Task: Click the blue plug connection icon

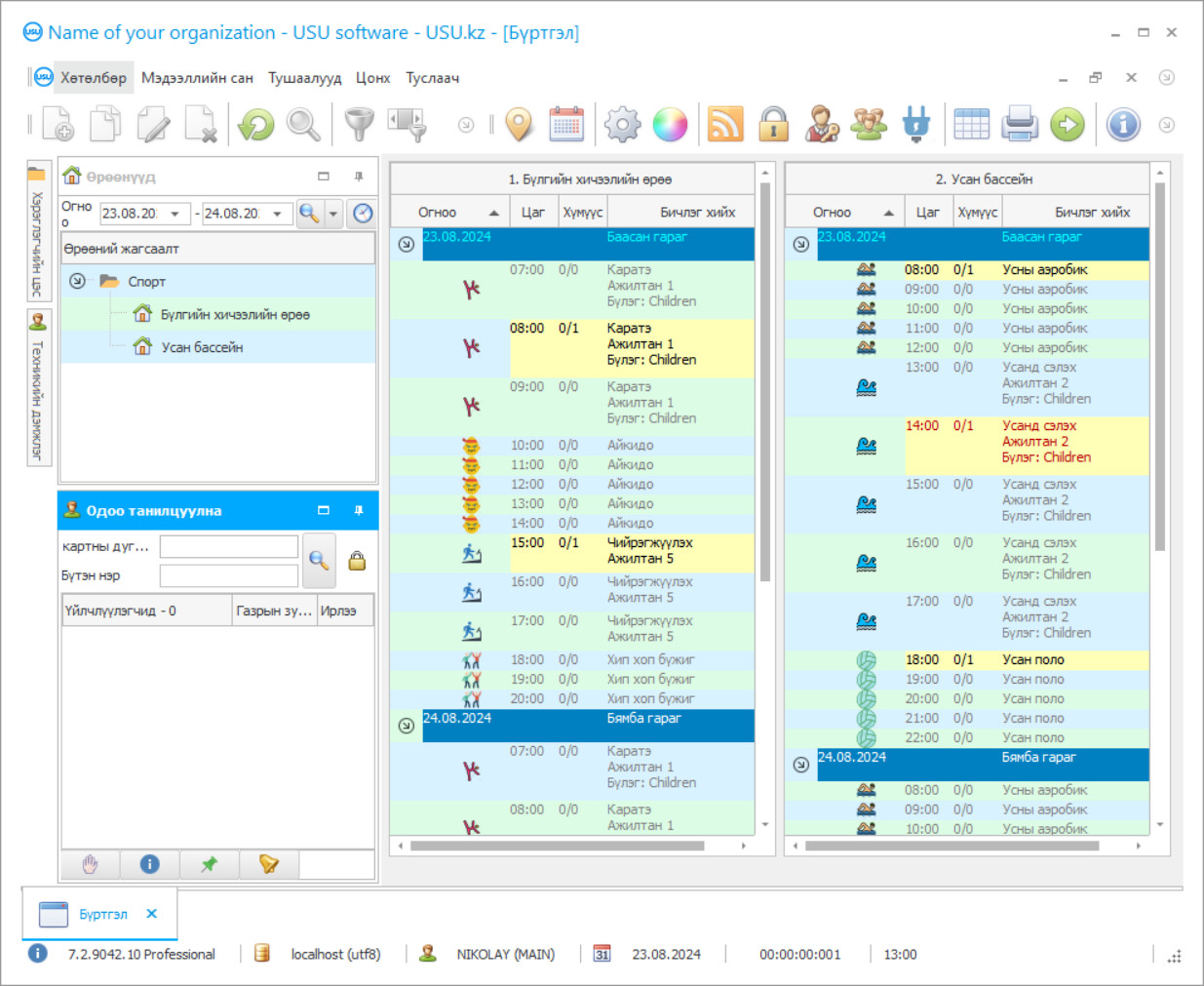Action: click(916, 125)
